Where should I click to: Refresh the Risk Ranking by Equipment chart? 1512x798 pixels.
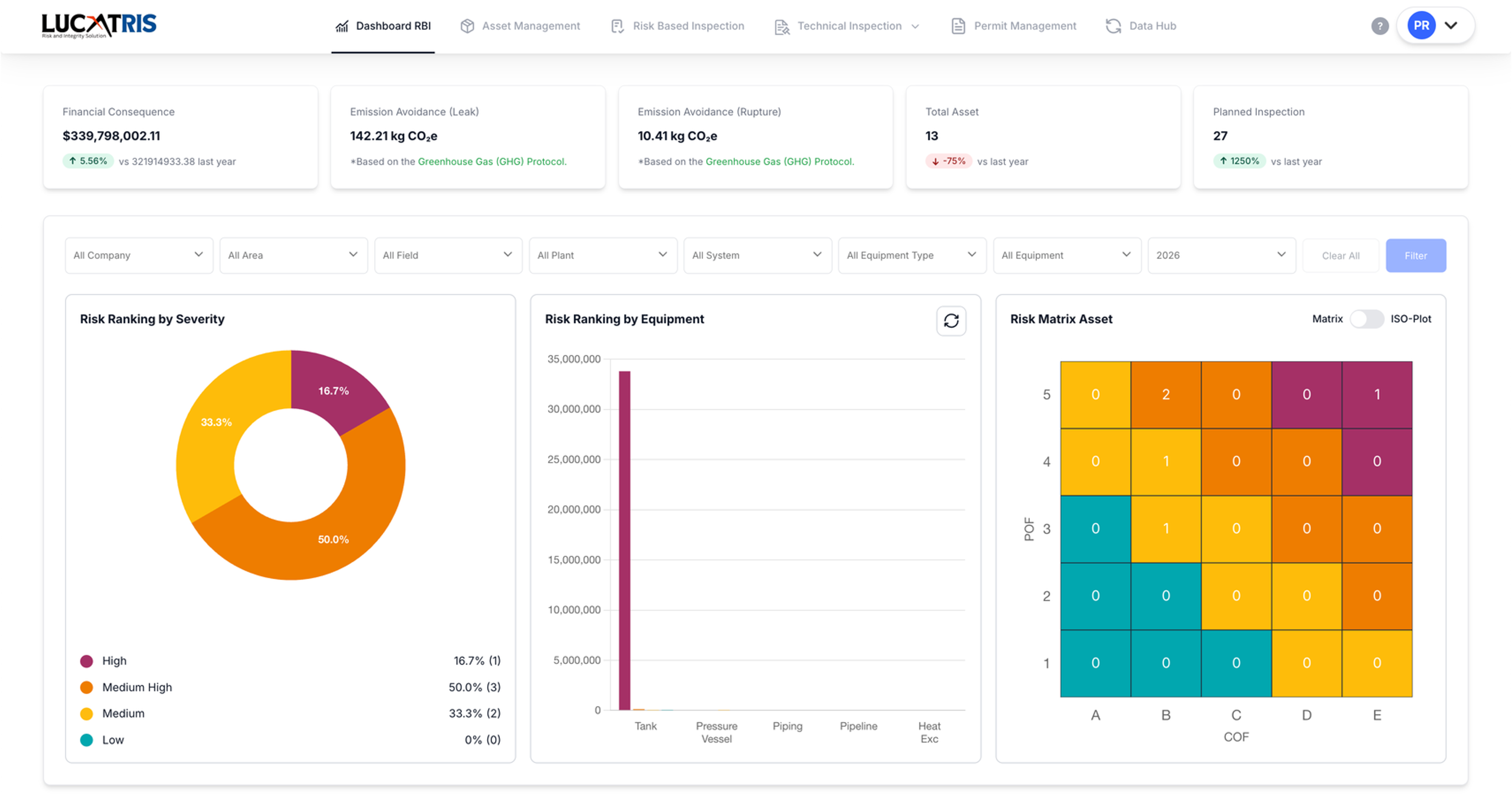tap(951, 321)
